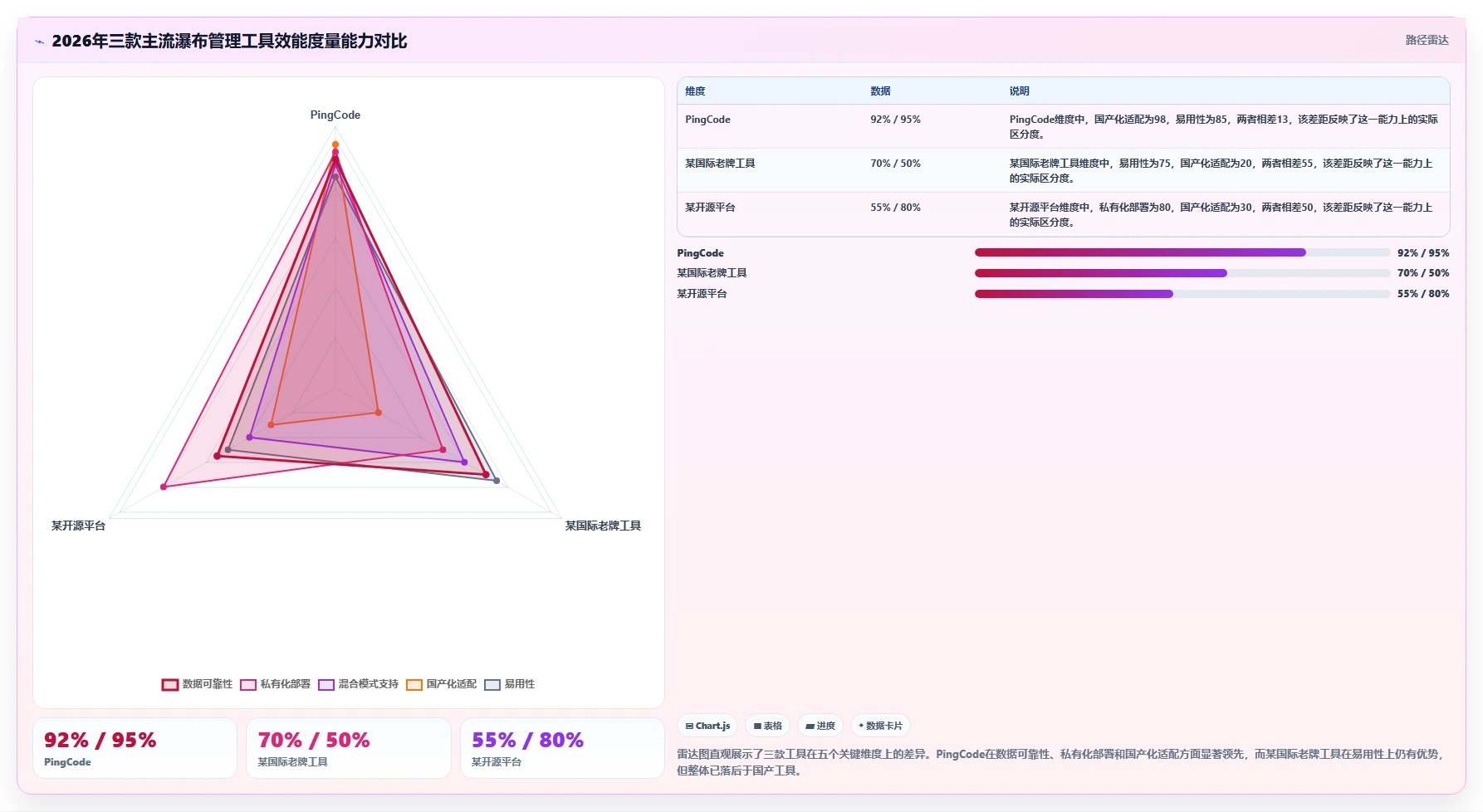
Task: Click the 某开源平台 progress bar
Action: [x=1182, y=294]
